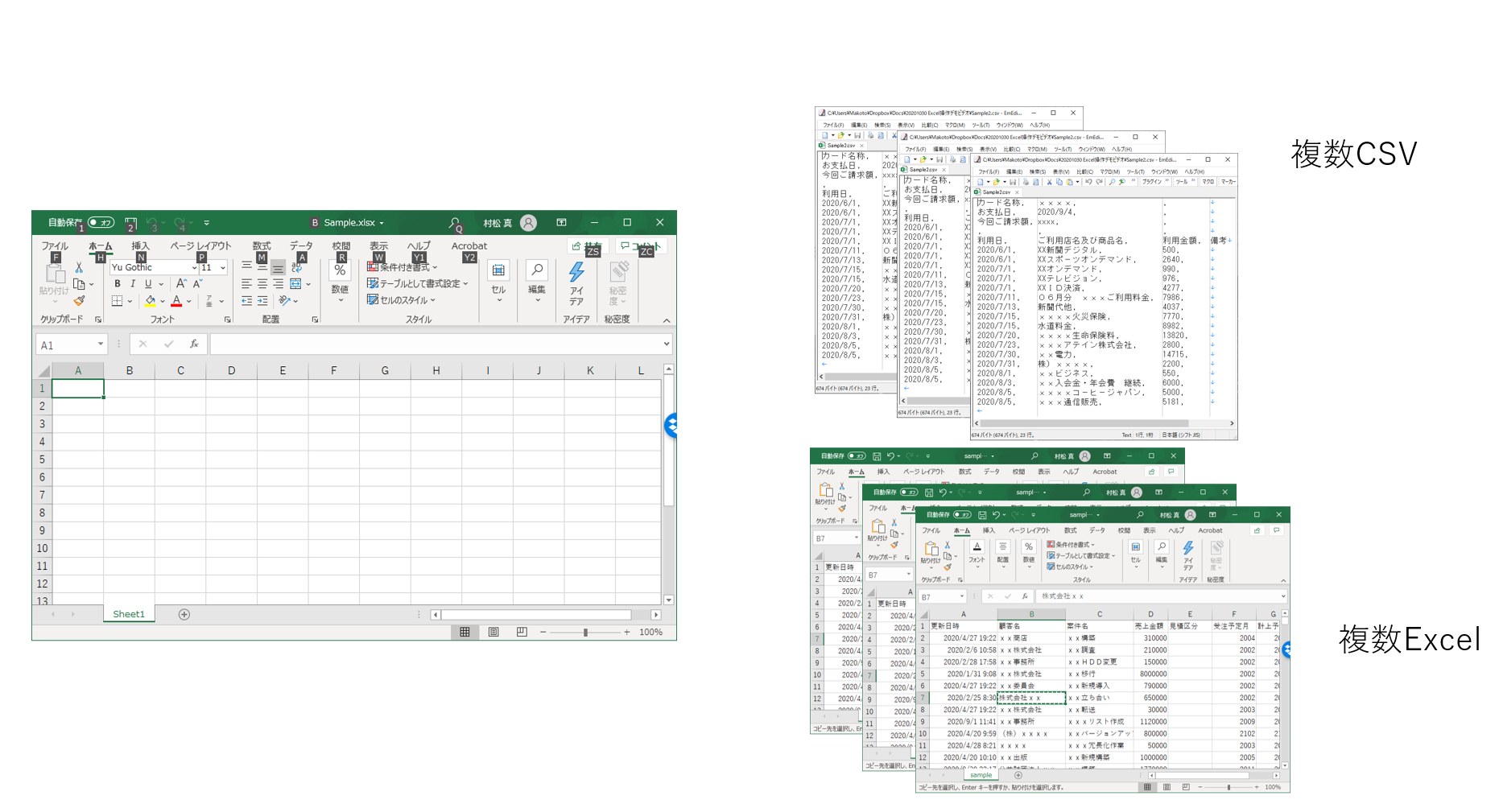Click the blue lightning Ideas icon
Screen dimensions: 1499x812
[x=576, y=272]
